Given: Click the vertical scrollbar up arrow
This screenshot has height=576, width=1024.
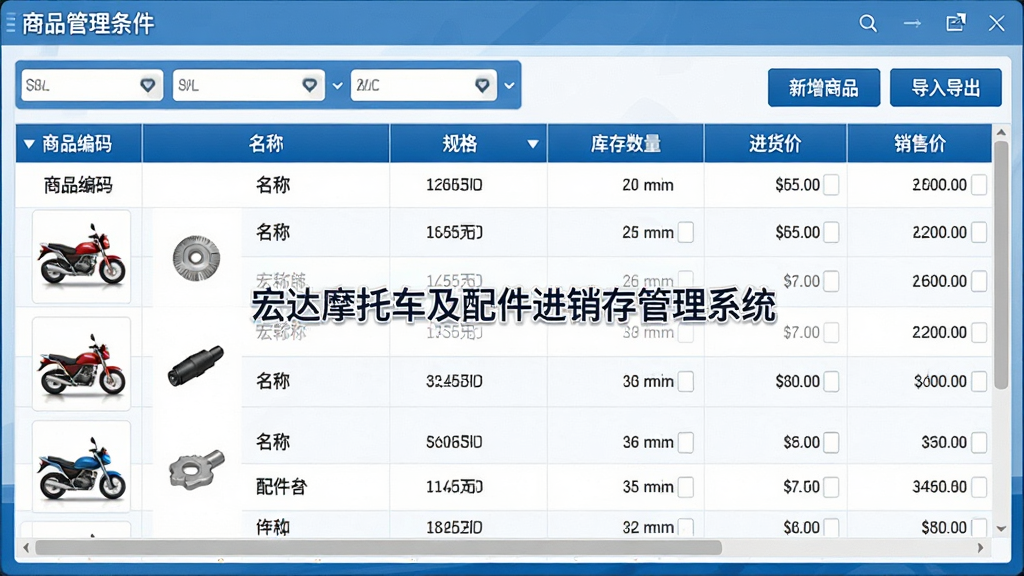Looking at the screenshot, I should 1001,133.
